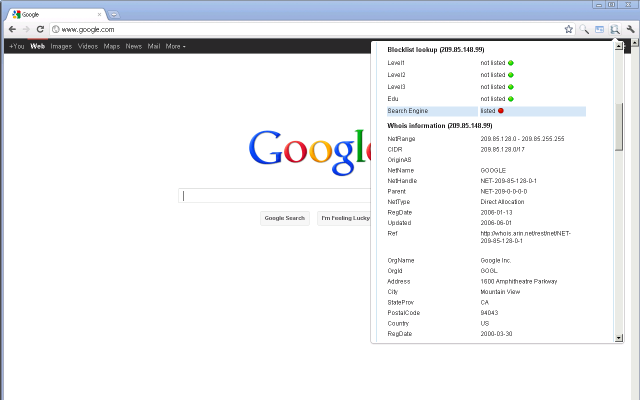640x400 pixels.
Task: Select the Search Engine blocklist row label
Action: click(408, 111)
